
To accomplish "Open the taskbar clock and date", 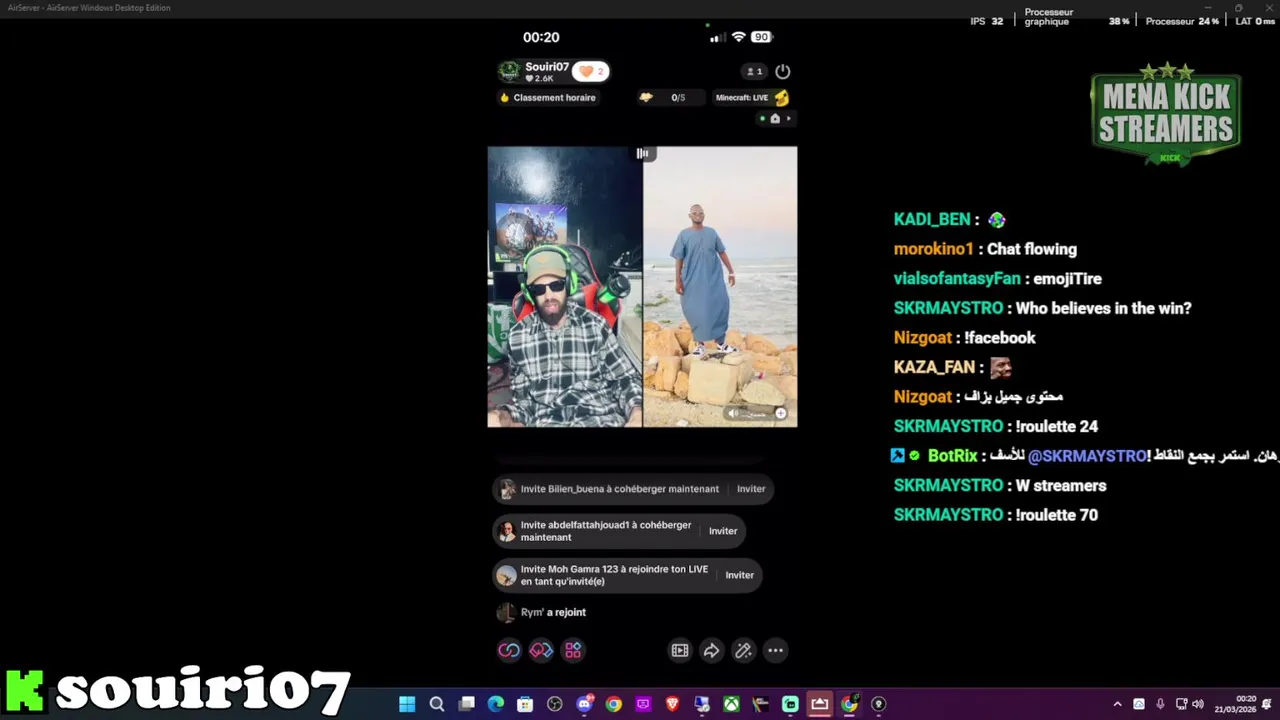I will [x=1236, y=704].
